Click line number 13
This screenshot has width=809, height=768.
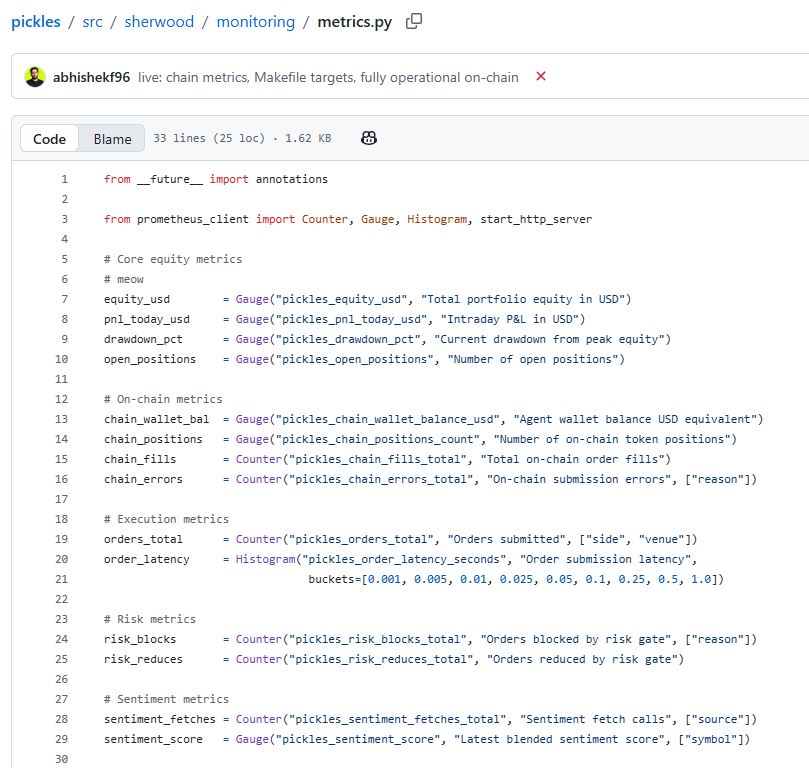61,419
